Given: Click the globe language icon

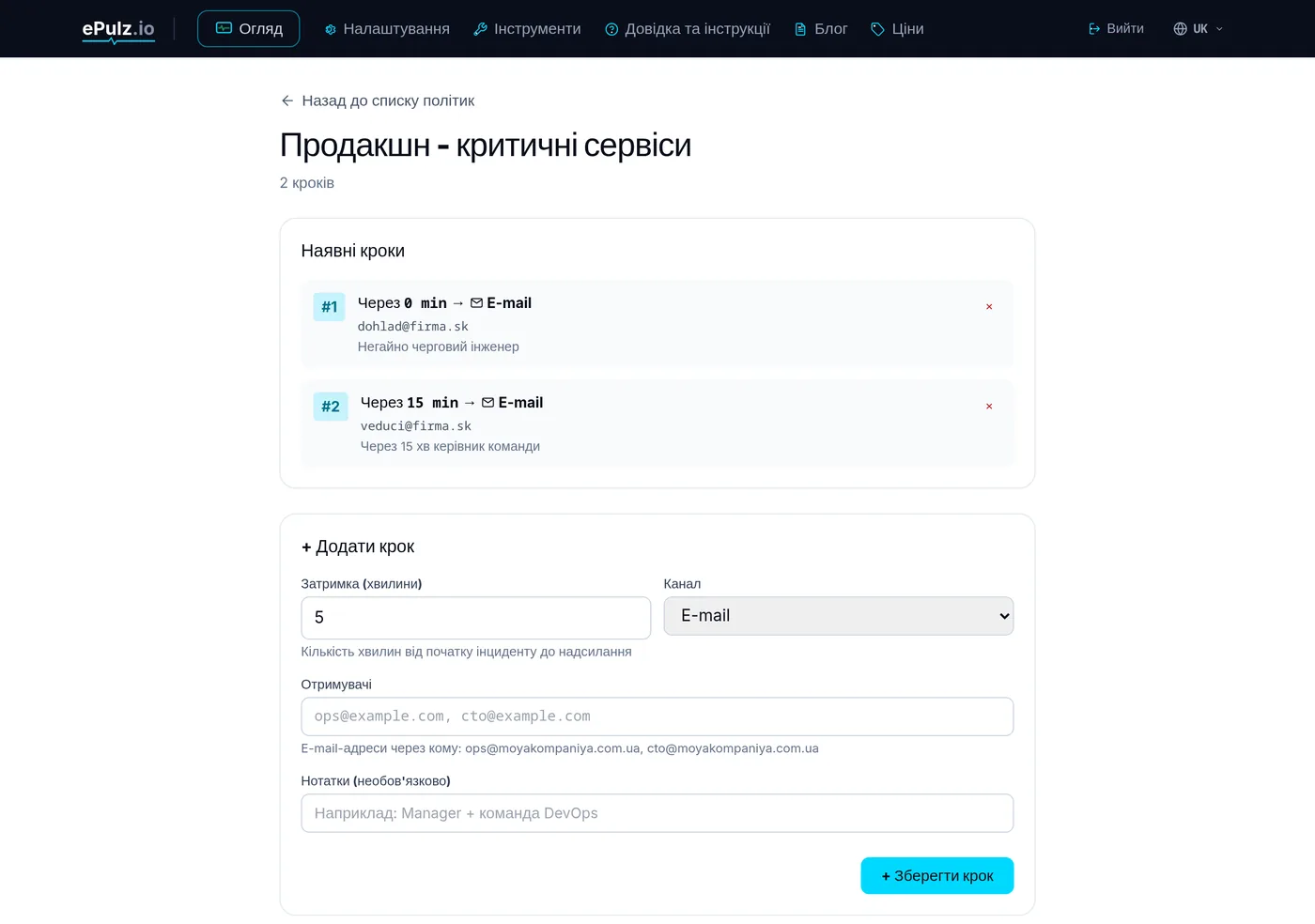Looking at the screenshot, I should click(x=1180, y=29).
